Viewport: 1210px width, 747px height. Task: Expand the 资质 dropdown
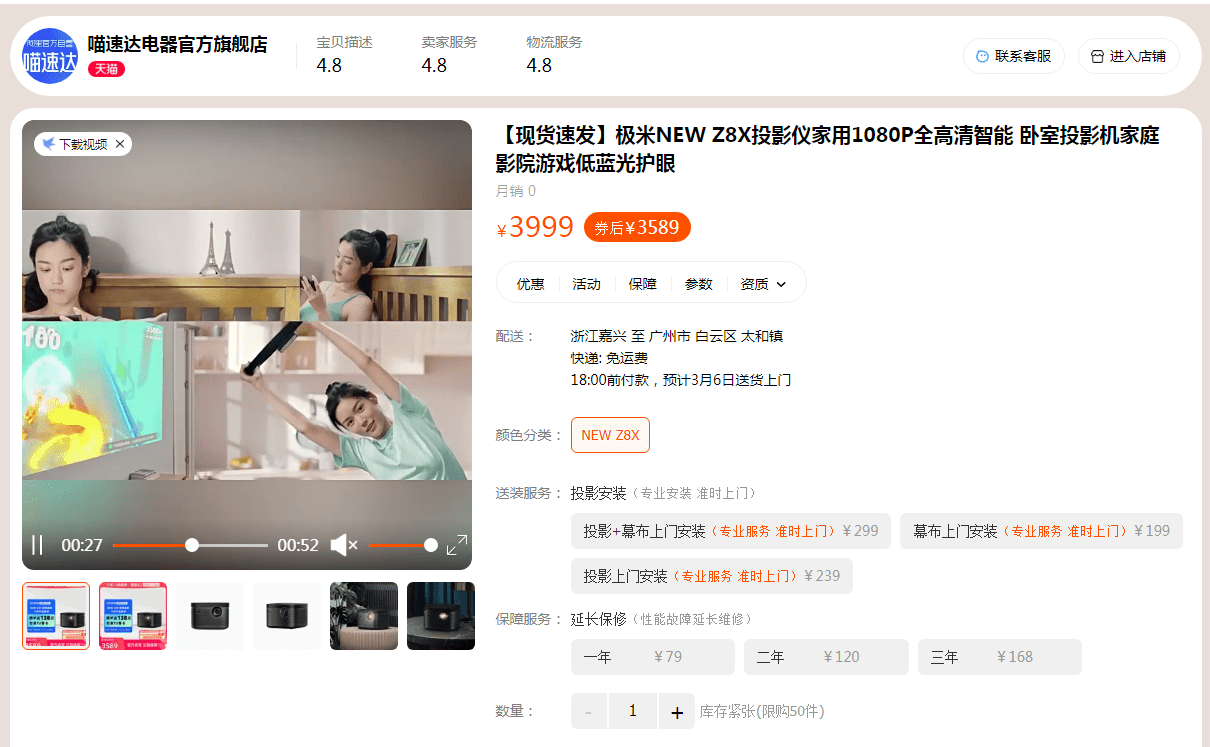763,284
